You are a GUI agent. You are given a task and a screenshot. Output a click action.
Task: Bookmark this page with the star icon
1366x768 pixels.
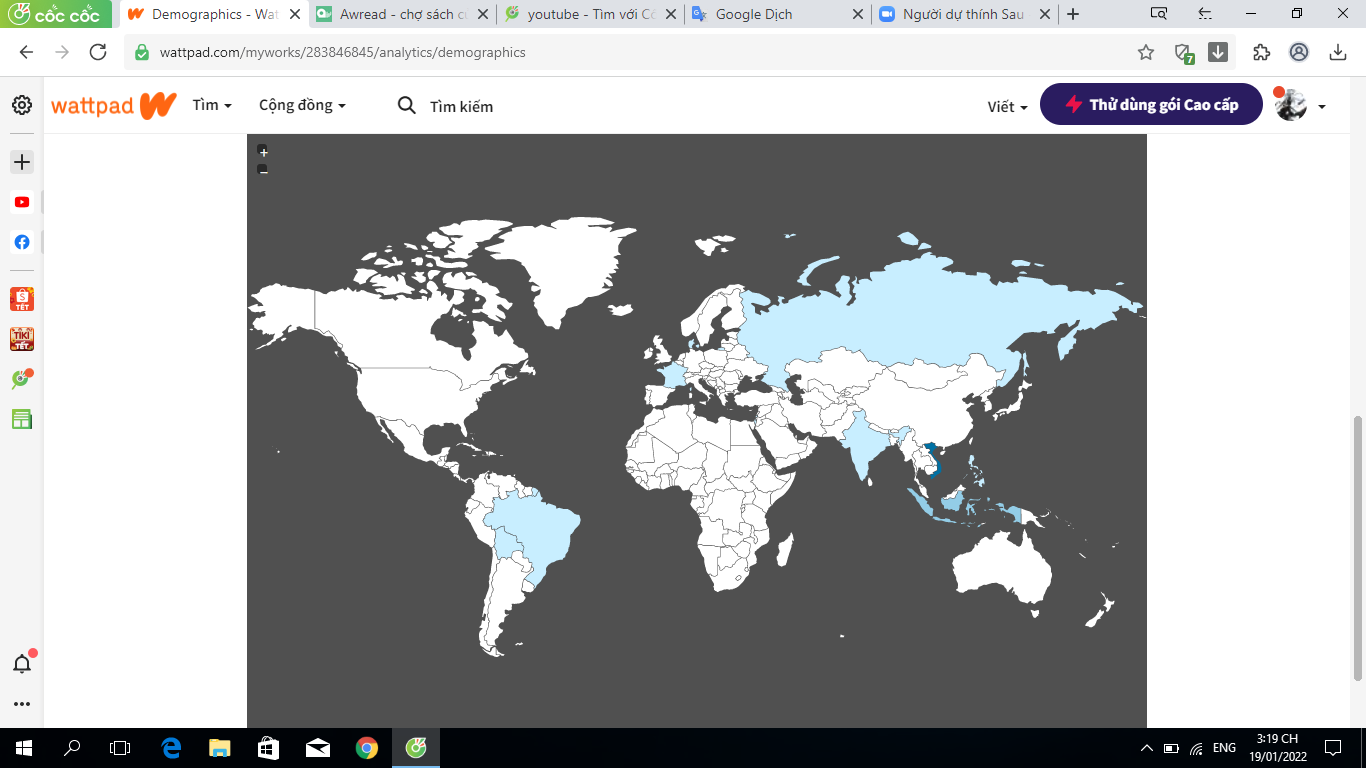[1146, 52]
